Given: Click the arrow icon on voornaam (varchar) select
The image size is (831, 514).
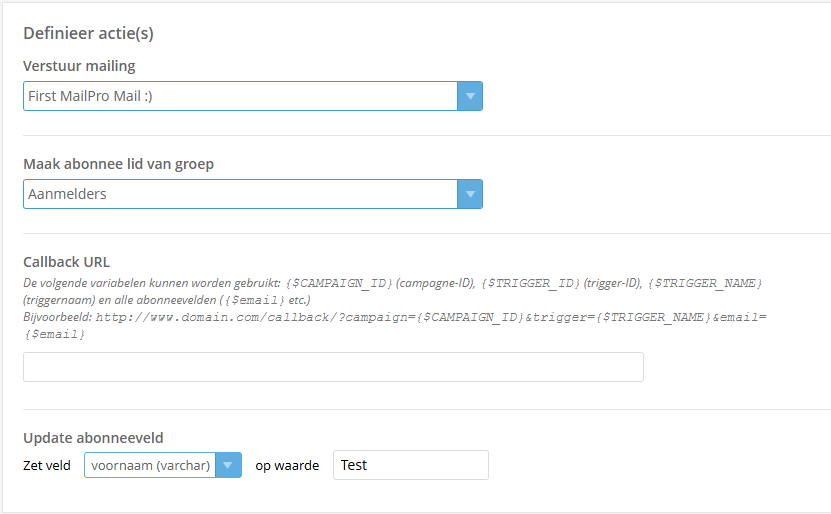Looking at the screenshot, I should click(x=229, y=465).
